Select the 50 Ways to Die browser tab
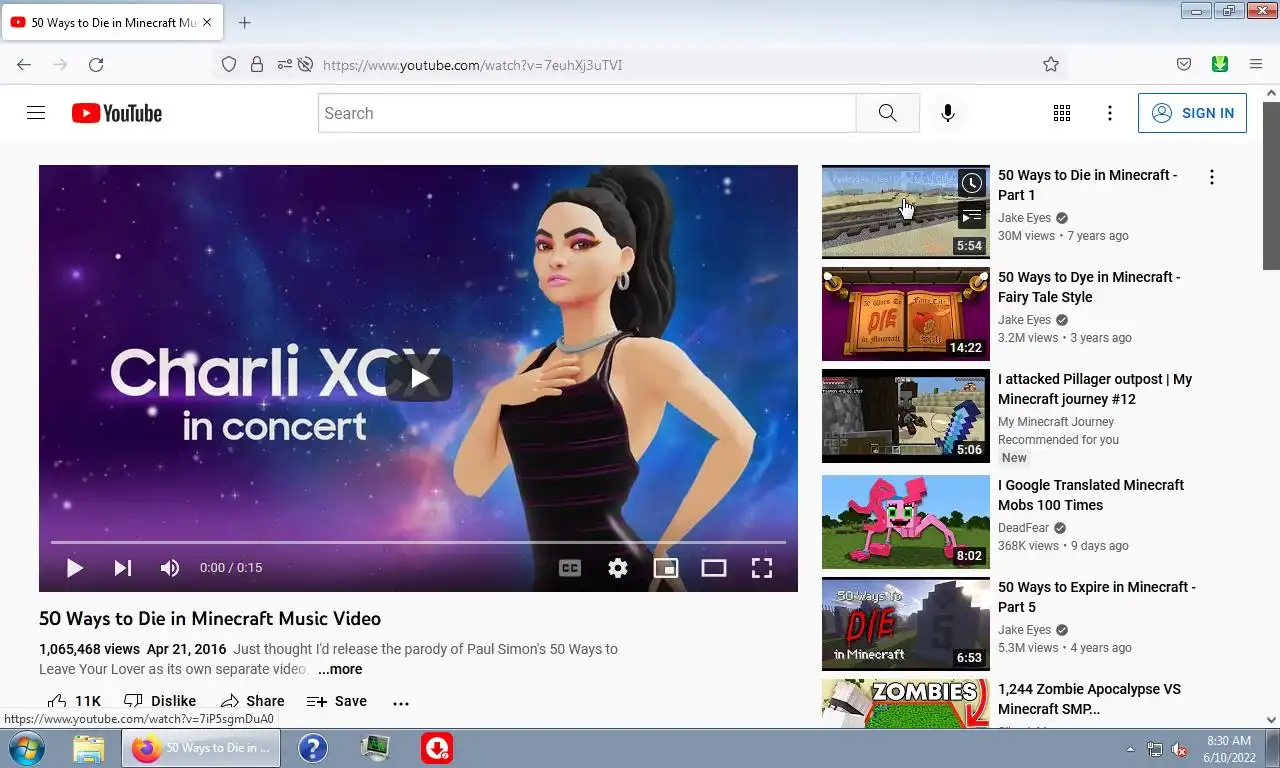This screenshot has height=768, width=1280. click(113, 22)
